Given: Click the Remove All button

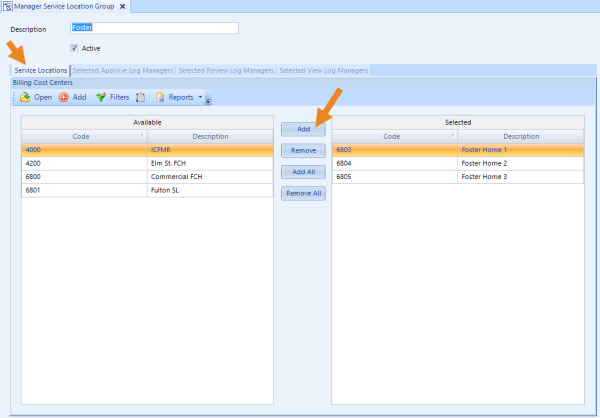Looking at the screenshot, I should (x=303, y=193).
